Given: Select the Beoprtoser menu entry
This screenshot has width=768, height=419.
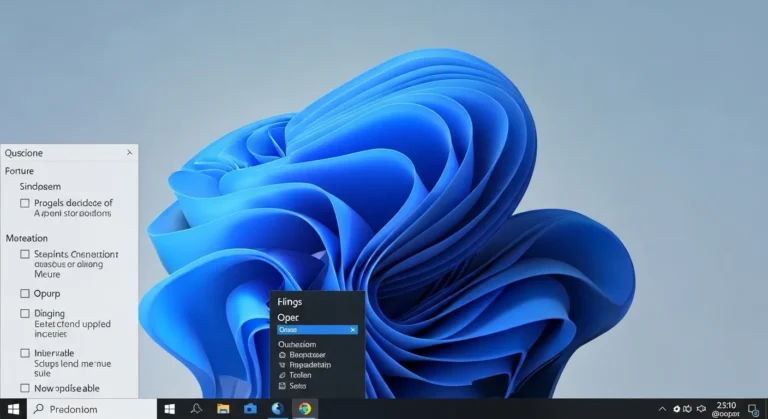Looking at the screenshot, I should [307, 355].
